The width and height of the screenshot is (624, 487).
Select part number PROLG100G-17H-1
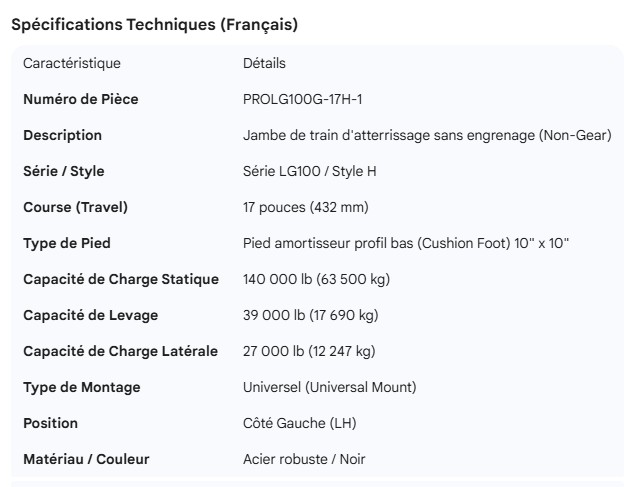click(303, 99)
